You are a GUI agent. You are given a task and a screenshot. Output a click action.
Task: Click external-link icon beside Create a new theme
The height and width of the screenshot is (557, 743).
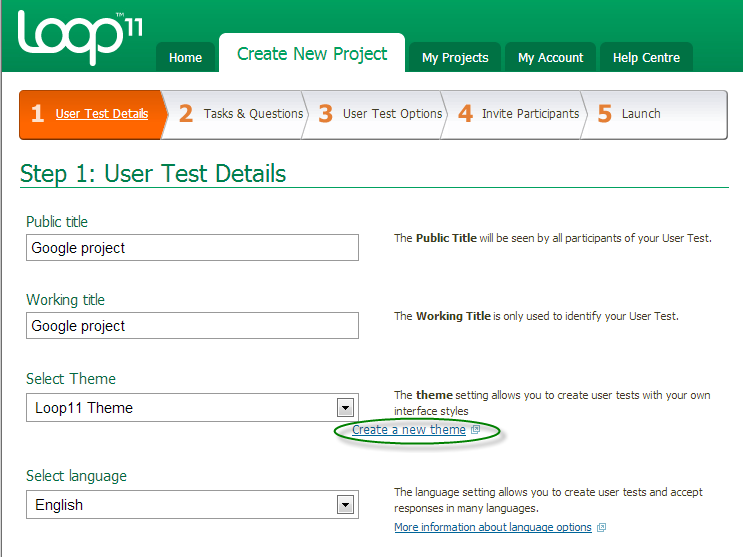coord(475,429)
